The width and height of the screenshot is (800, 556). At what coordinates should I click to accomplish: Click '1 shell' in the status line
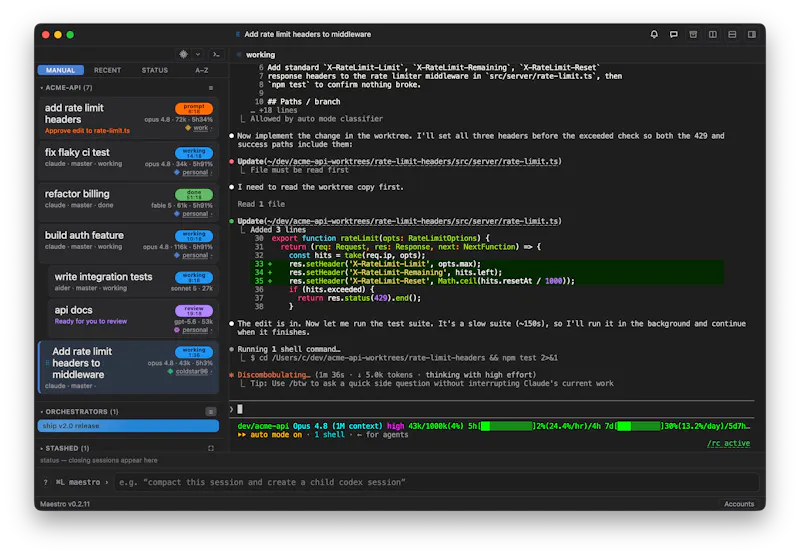click(329, 435)
